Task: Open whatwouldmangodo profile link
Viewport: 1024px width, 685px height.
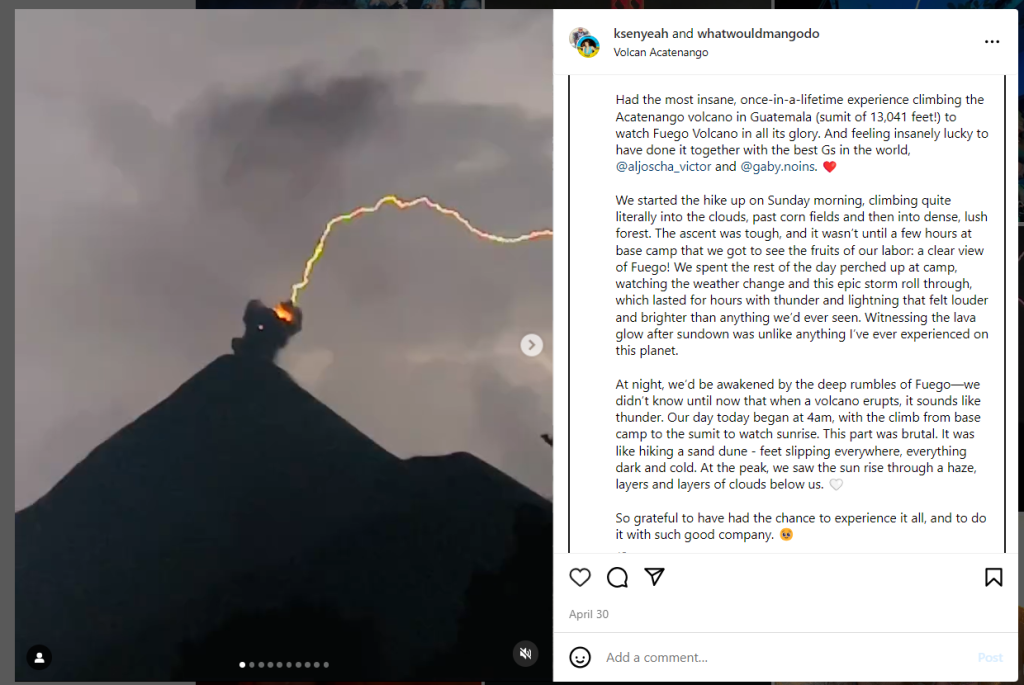Action: point(758,33)
